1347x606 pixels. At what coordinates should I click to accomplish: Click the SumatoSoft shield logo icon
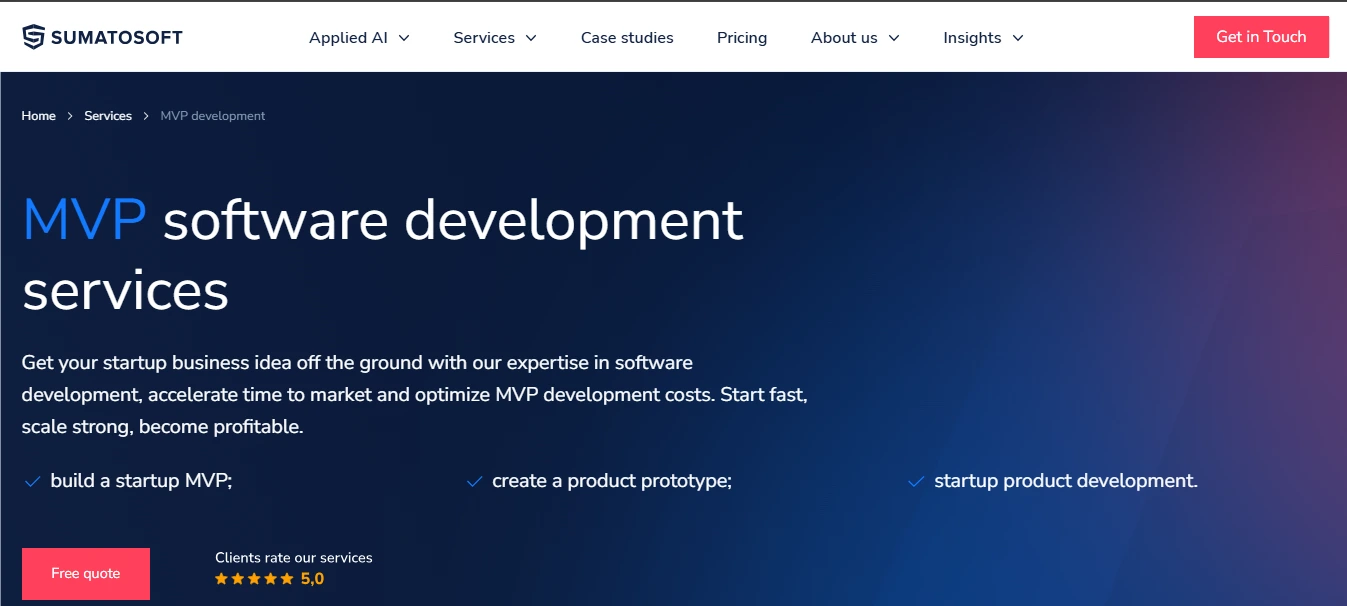(34, 38)
